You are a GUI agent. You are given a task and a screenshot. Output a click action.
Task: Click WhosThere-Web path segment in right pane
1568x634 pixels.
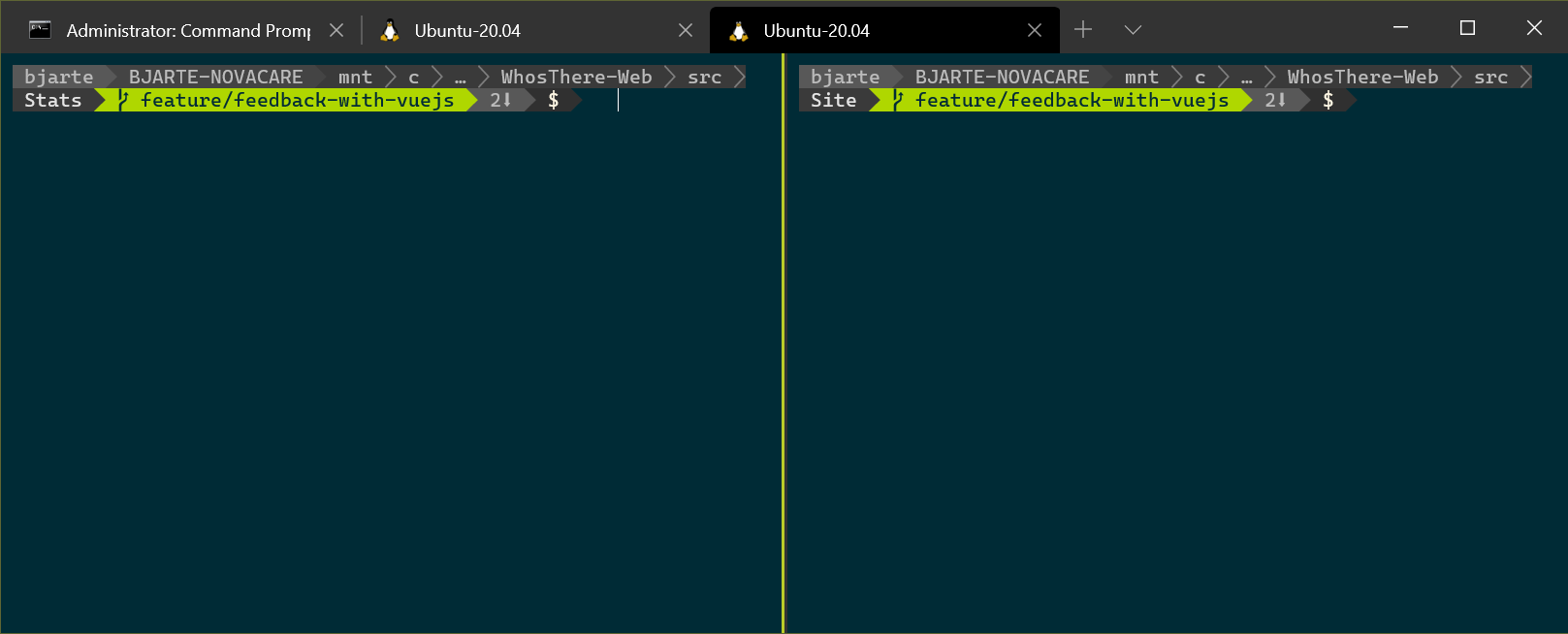click(x=1363, y=77)
